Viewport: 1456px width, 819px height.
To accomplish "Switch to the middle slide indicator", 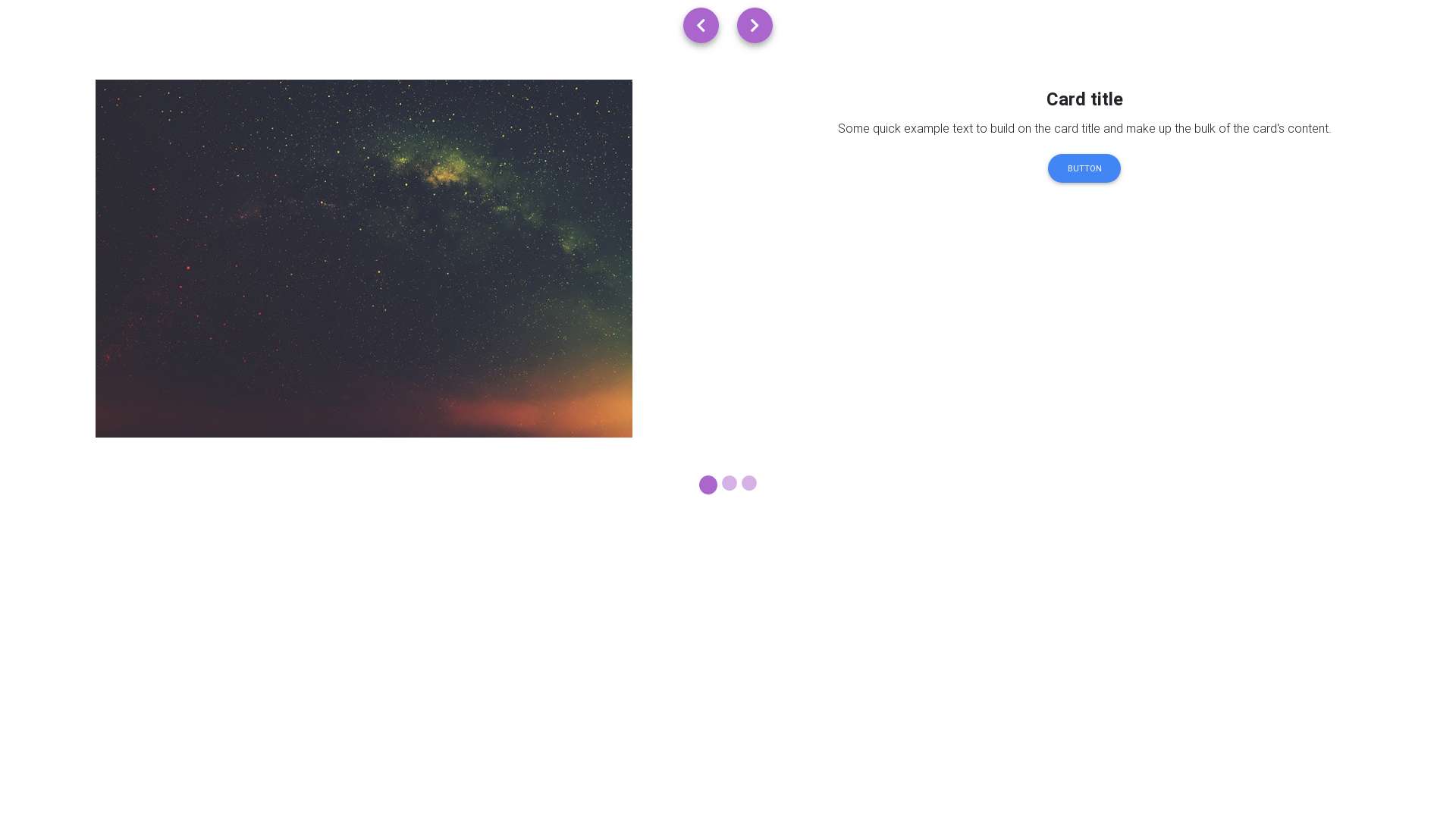I will [x=730, y=483].
